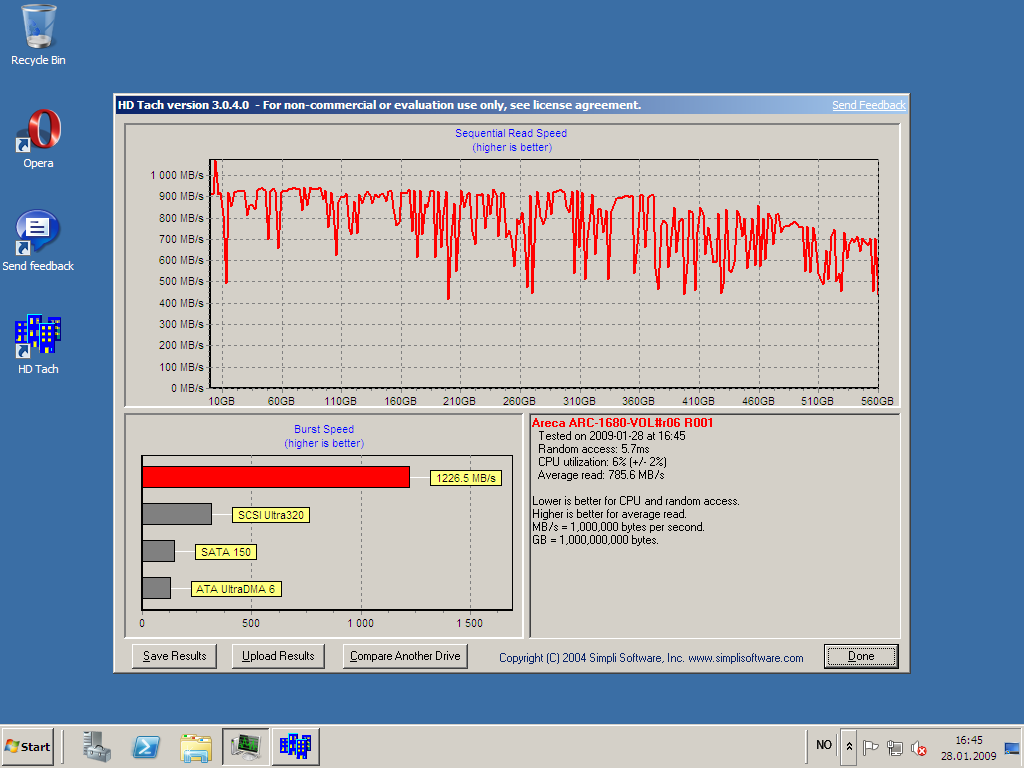Click the 560GB axis label
Viewport: 1024px width, 768px height.
click(x=877, y=401)
